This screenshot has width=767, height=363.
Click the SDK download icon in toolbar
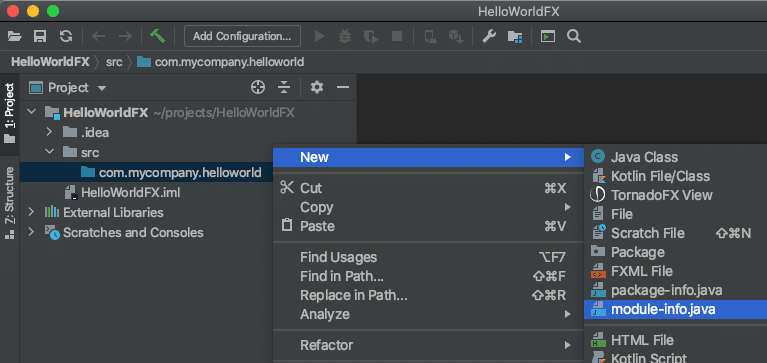(x=456, y=36)
